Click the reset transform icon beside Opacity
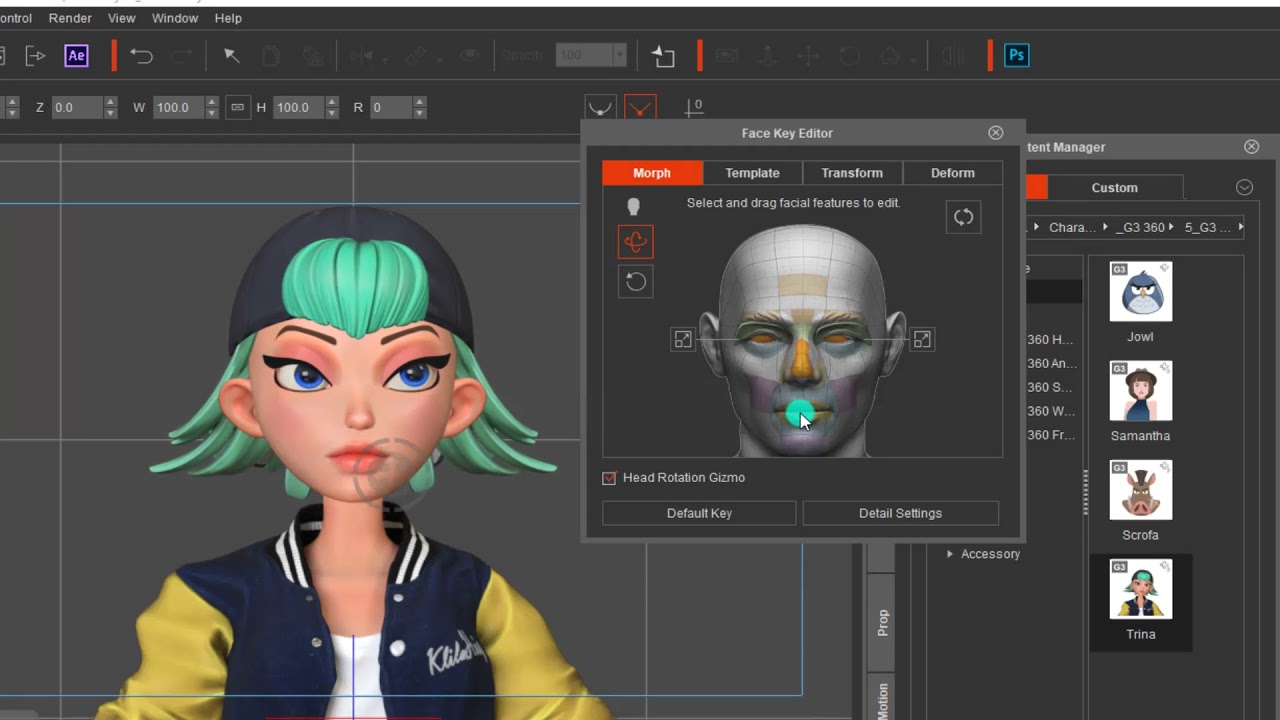Screen dimensions: 1280x720 pos(663,56)
